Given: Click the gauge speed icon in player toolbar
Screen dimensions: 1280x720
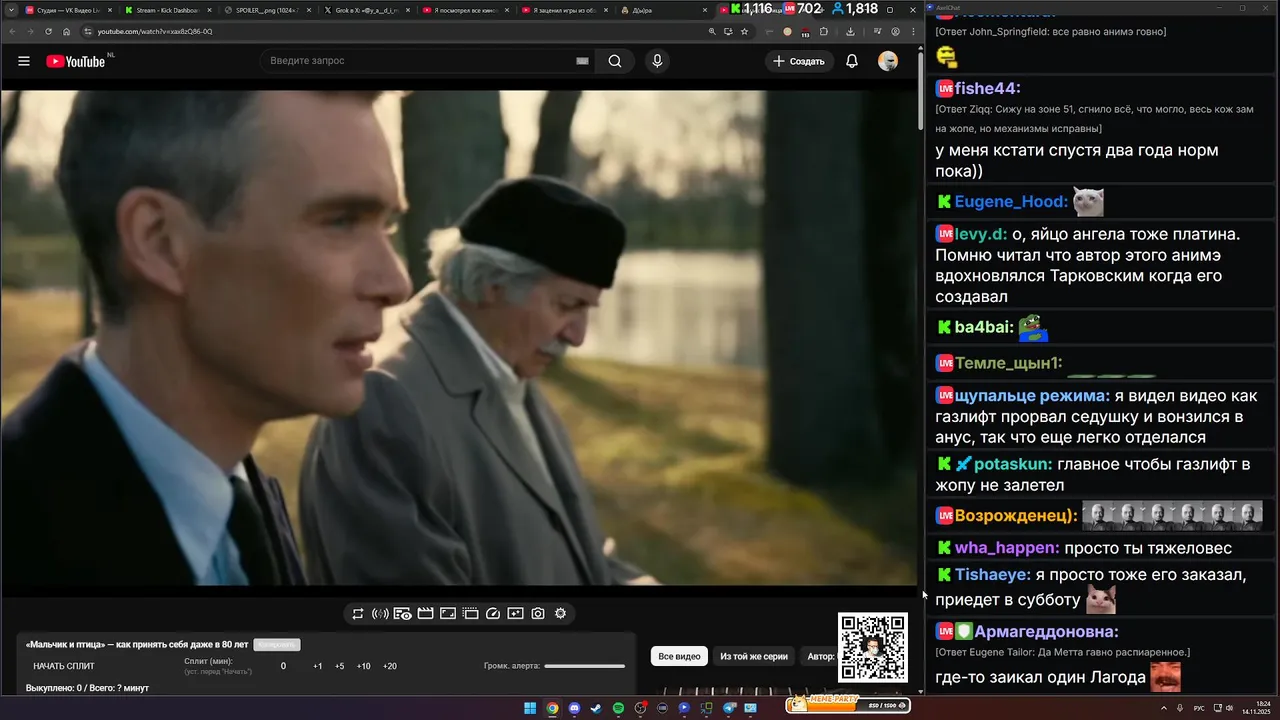Looking at the screenshot, I should click(493, 614).
